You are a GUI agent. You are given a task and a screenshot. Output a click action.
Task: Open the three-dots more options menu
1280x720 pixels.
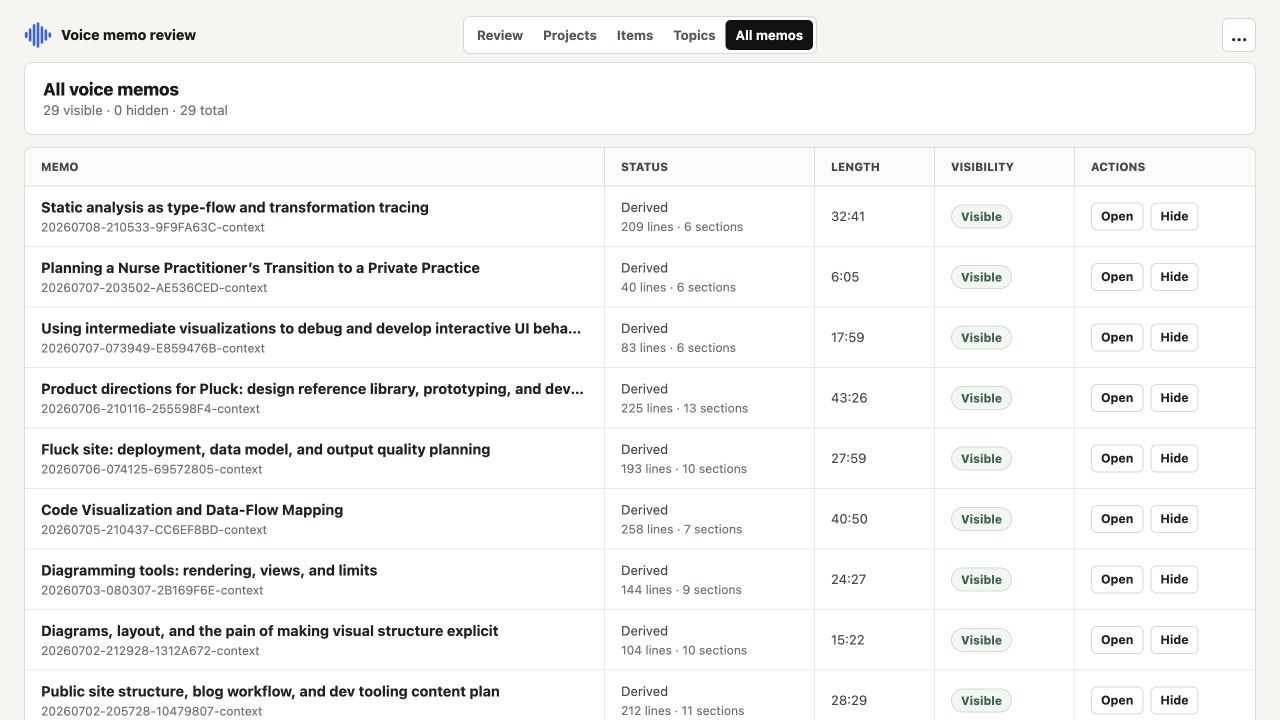click(x=1239, y=35)
